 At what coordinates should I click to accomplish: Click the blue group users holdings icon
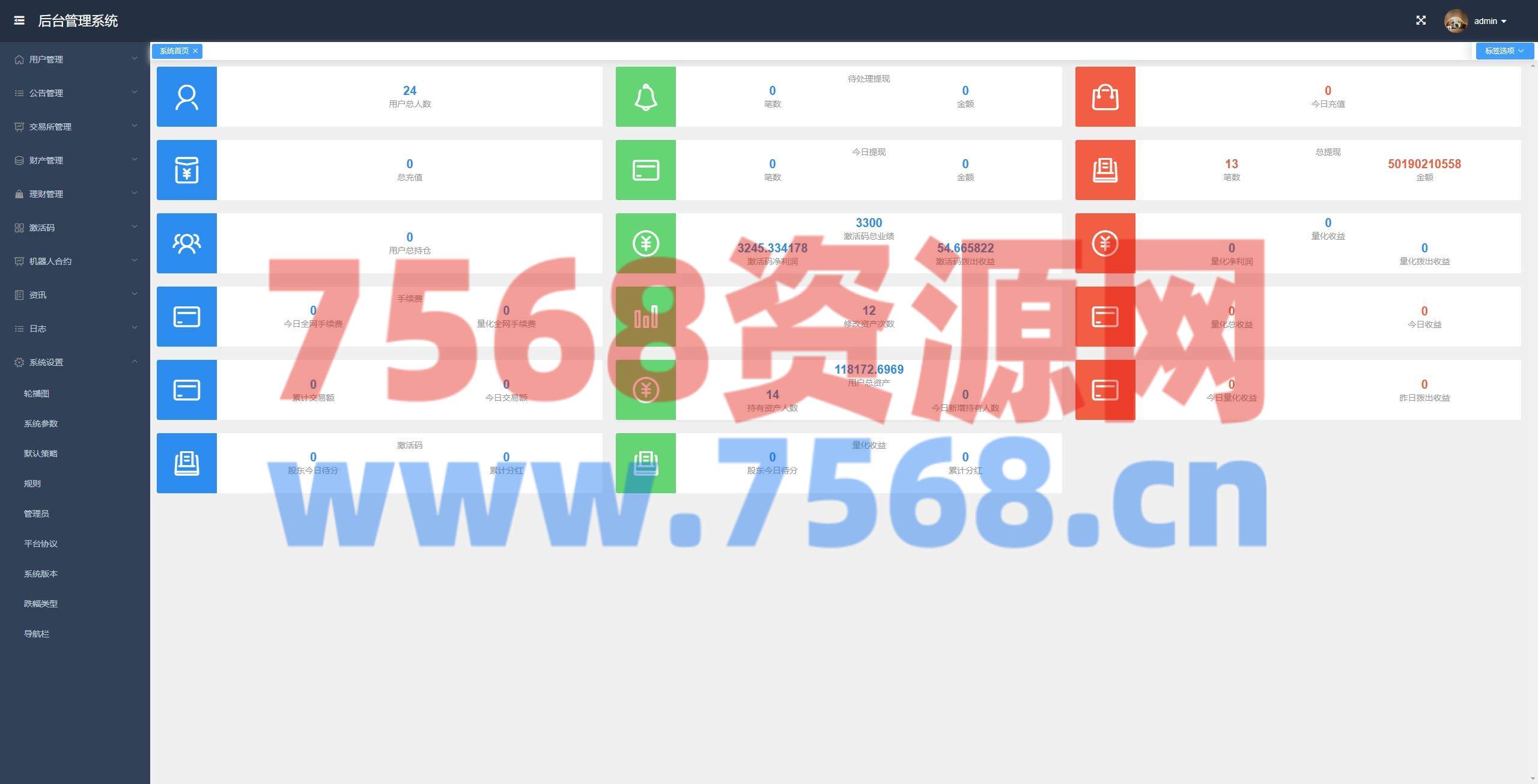tap(186, 243)
